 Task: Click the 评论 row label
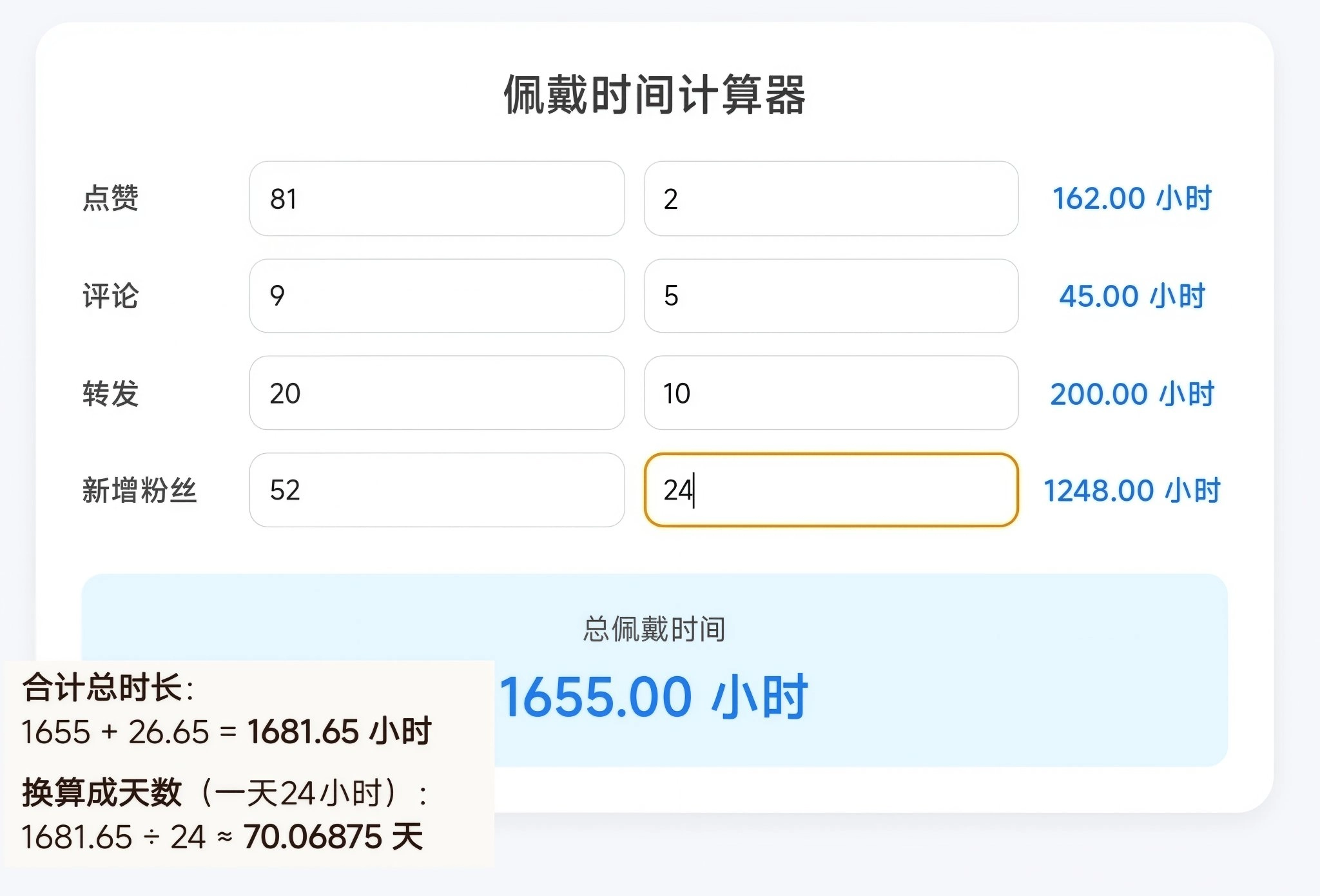[110, 296]
